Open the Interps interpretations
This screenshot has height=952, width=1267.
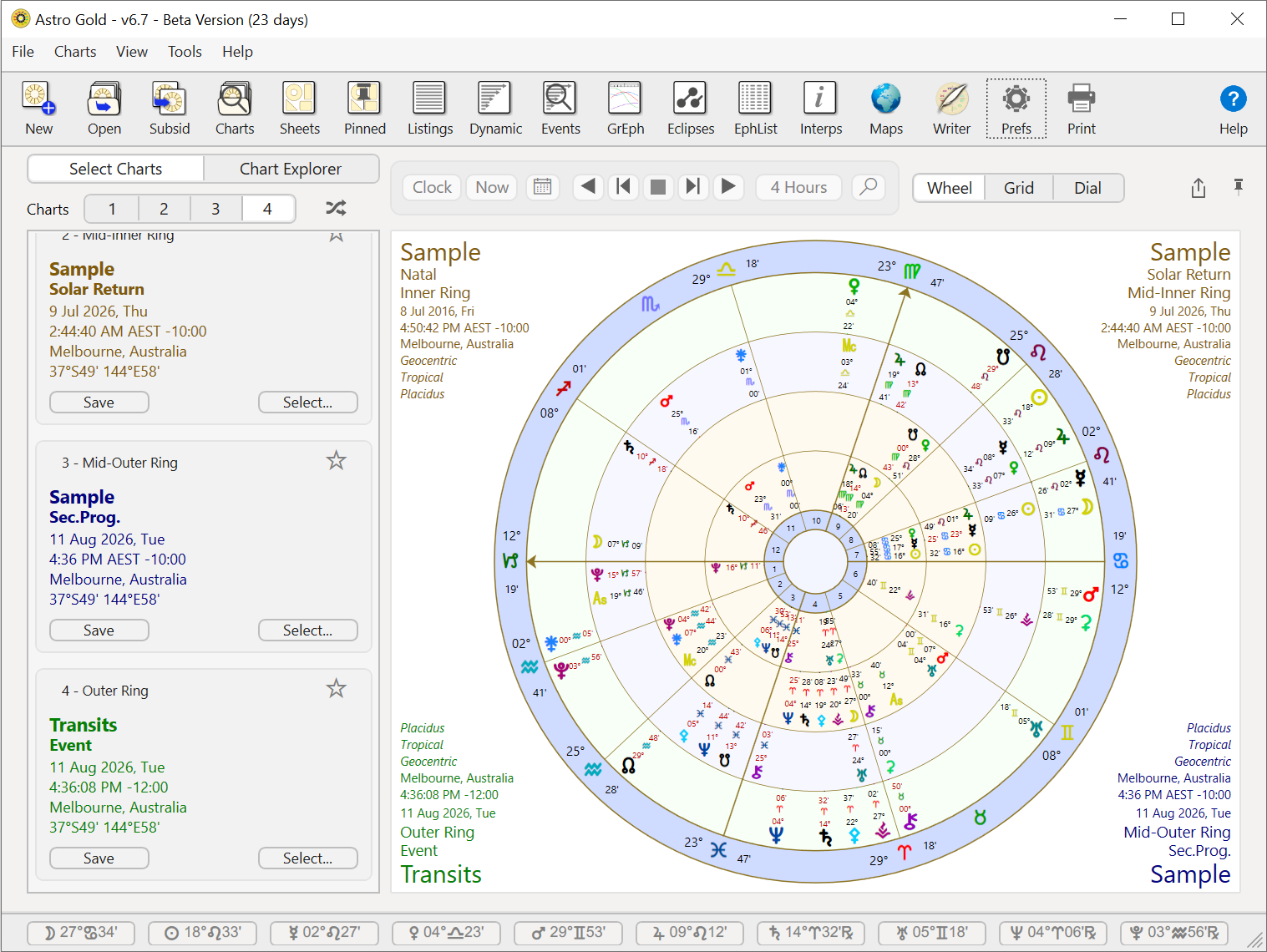(821, 109)
